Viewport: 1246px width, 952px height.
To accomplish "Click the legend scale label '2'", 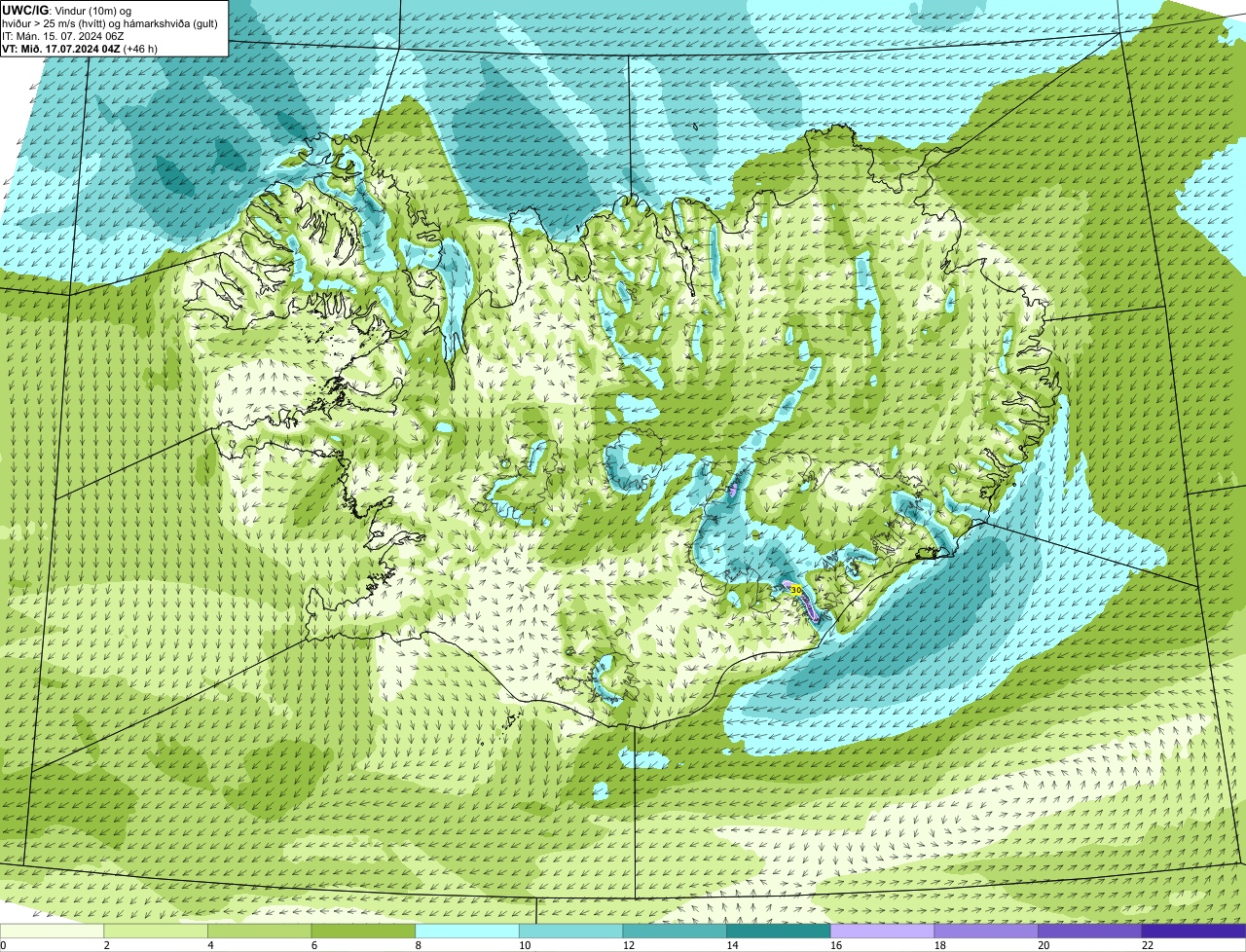I will click(106, 945).
